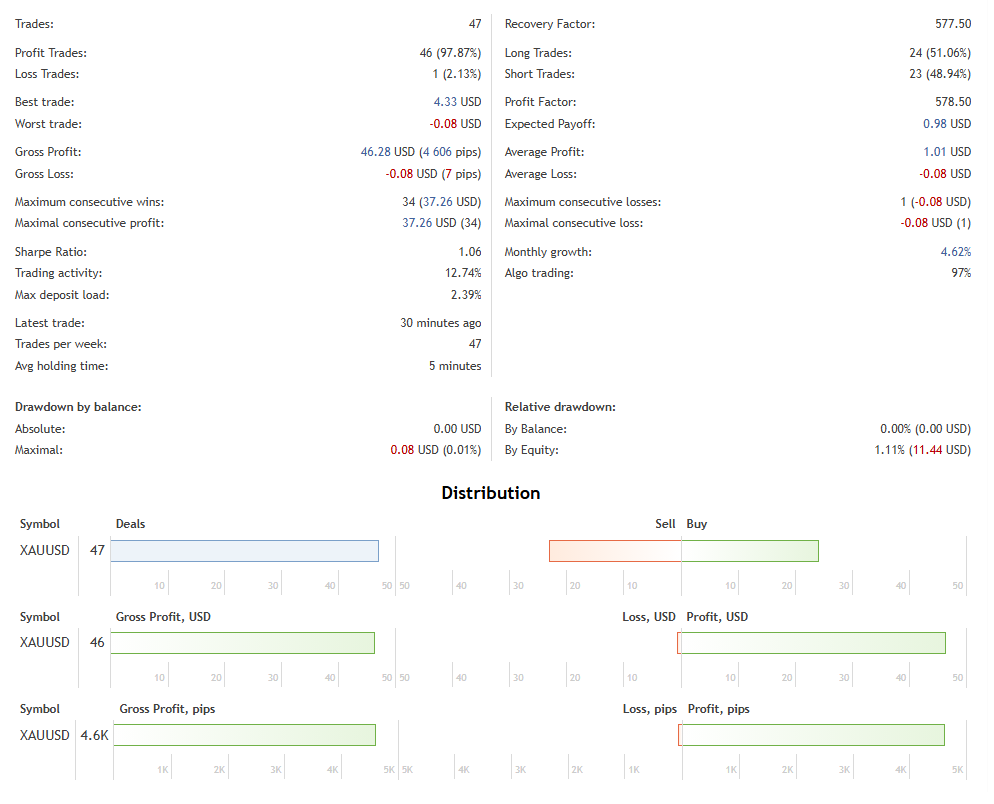The height and width of the screenshot is (804, 994).
Task: Click XAUUSD symbol in the Deals row
Action: click(x=45, y=550)
